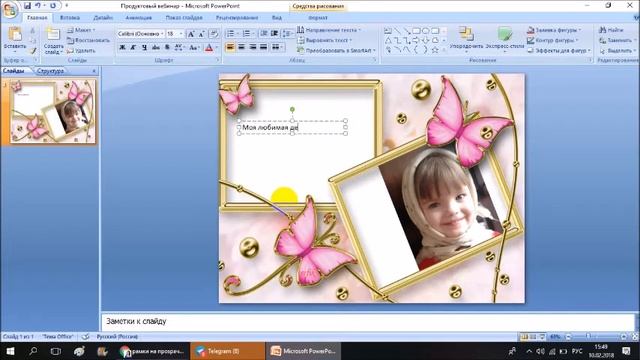This screenshot has width=640, height=360.
Task: Open Контур фигуры shape outline menu
Action: [x=553, y=40]
